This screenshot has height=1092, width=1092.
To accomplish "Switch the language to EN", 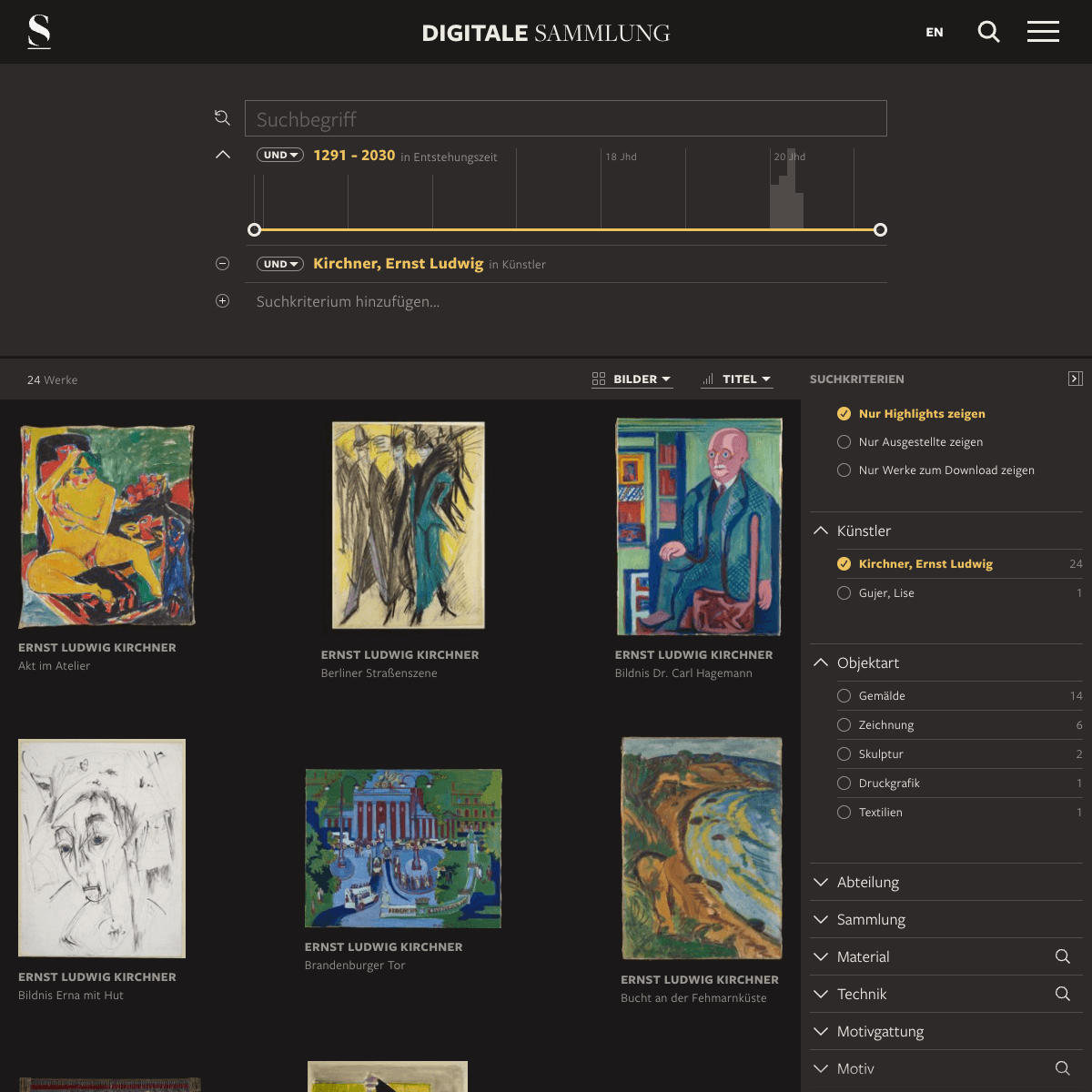I will click(935, 32).
